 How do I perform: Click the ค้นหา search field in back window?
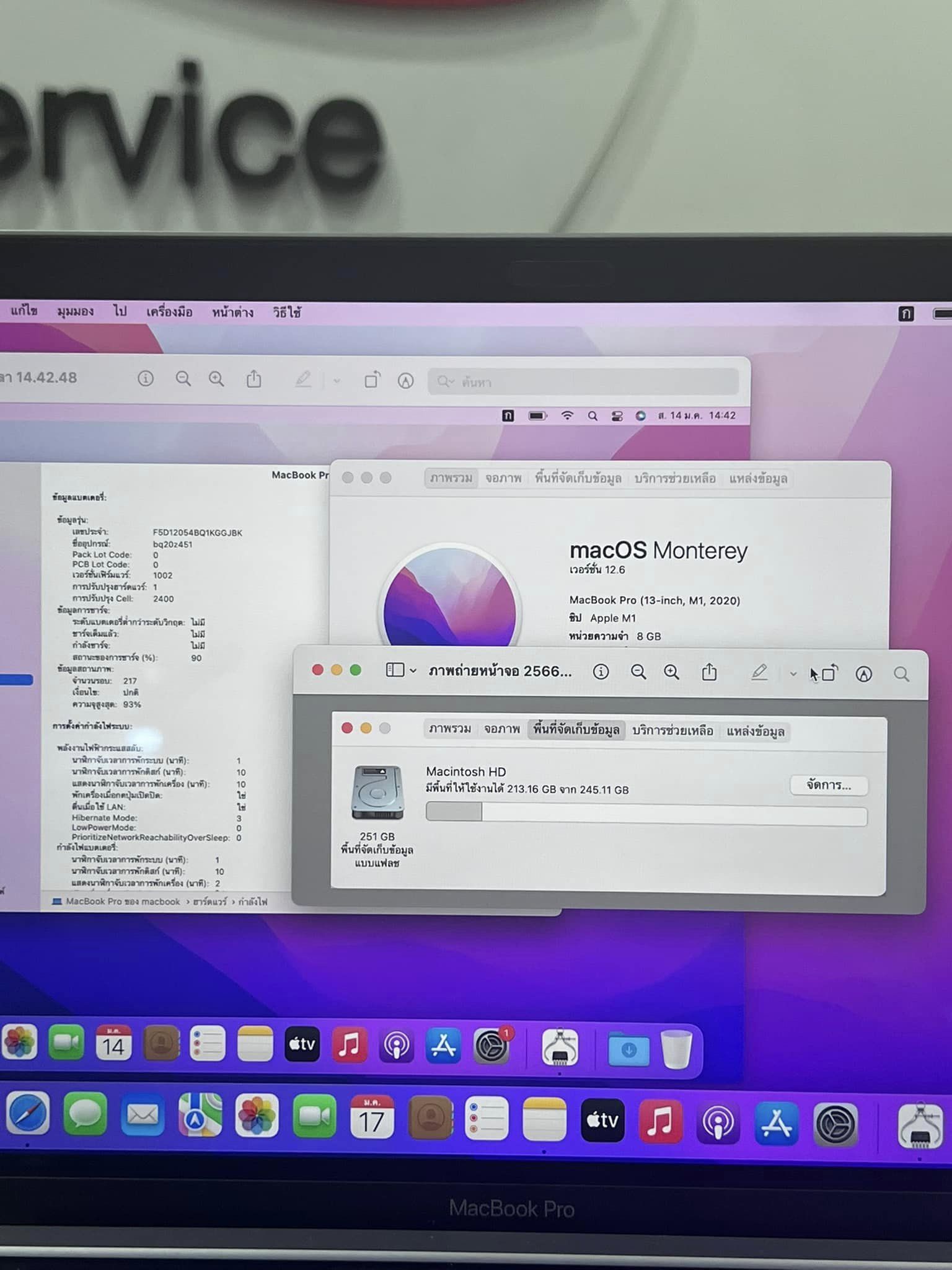[x=583, y=382]
